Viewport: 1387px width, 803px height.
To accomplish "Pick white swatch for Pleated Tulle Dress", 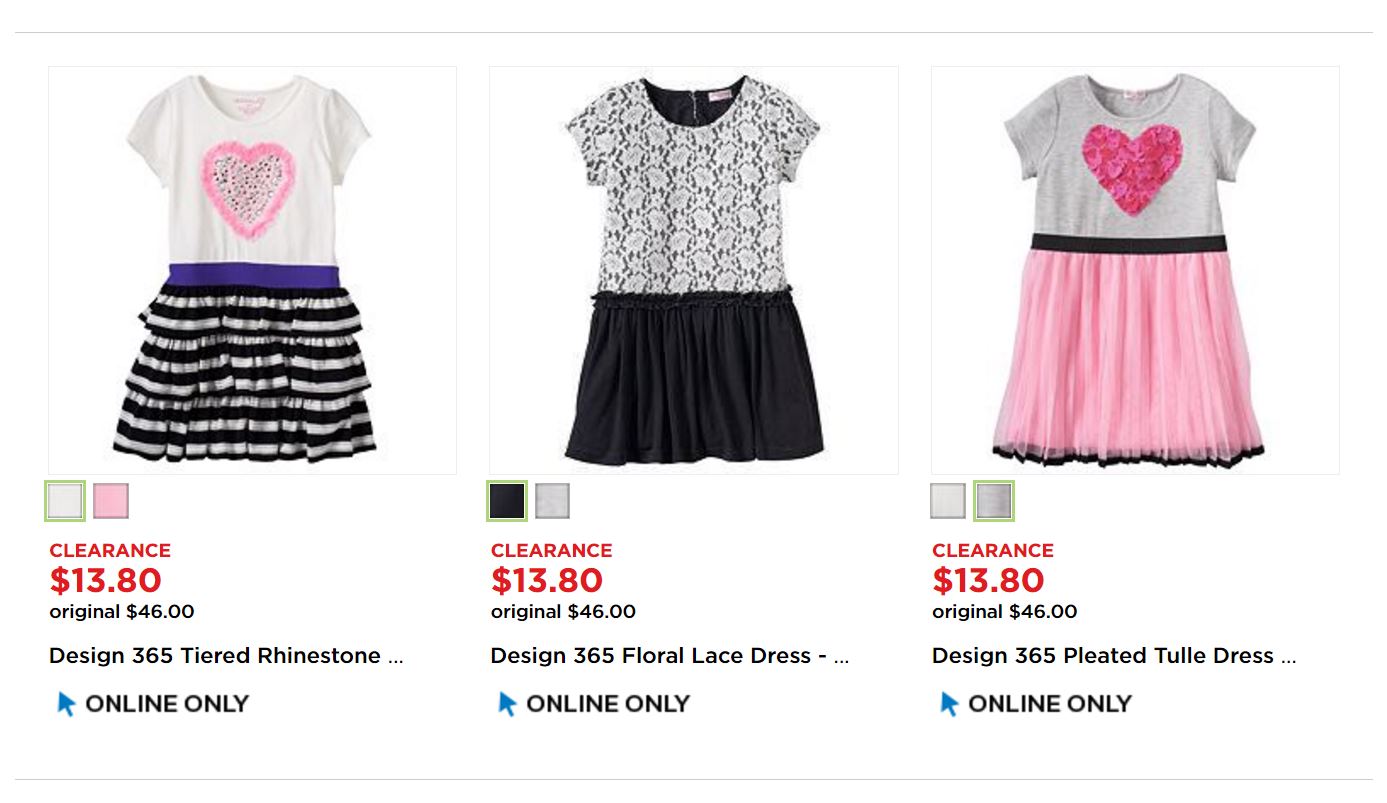I will pyautogui.click(x=948, y=501).
